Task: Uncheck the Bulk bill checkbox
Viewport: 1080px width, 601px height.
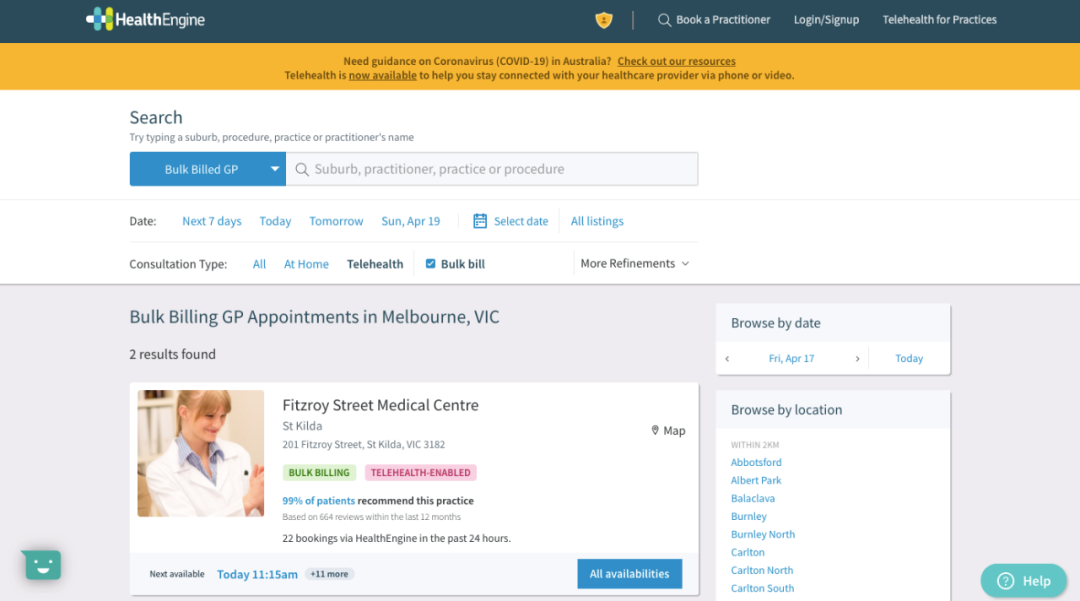Action: [x=430, y=264]
